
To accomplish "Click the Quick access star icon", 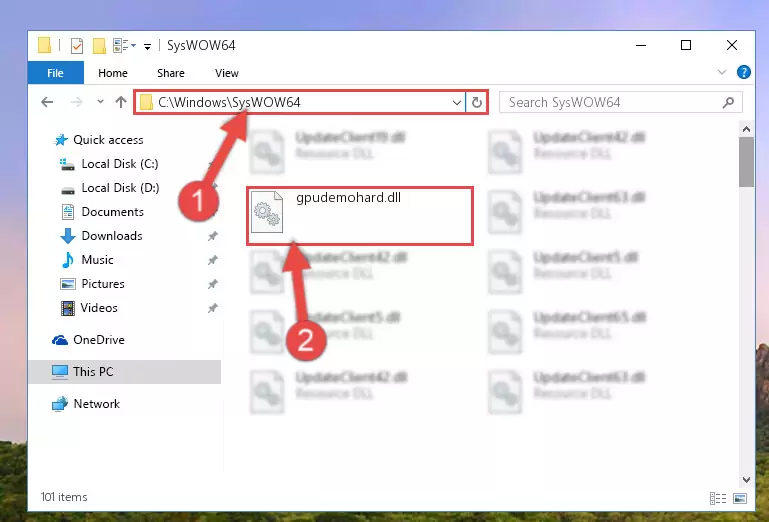I will pyautogui.click(x=61, y=140).
